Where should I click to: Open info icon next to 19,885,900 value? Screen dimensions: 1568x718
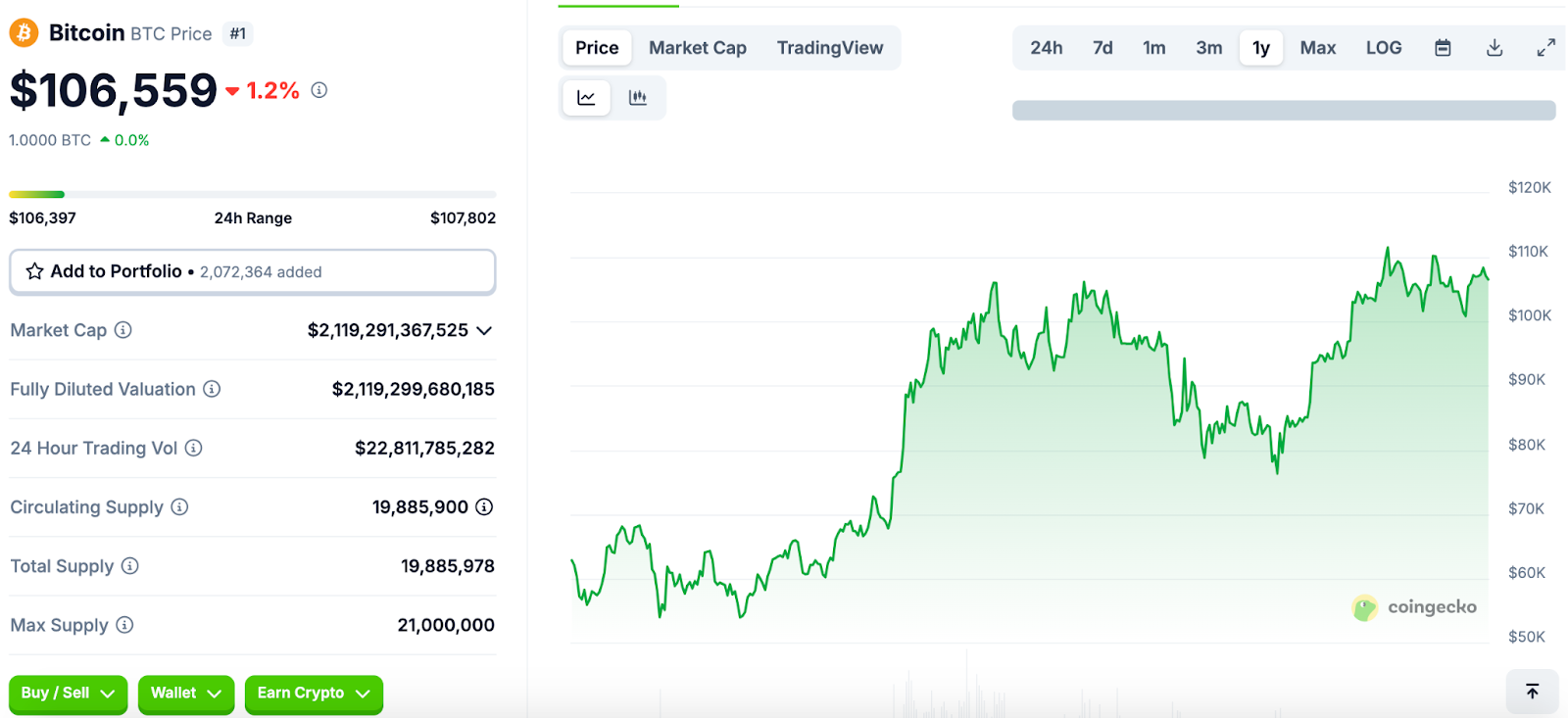[484, 506]
